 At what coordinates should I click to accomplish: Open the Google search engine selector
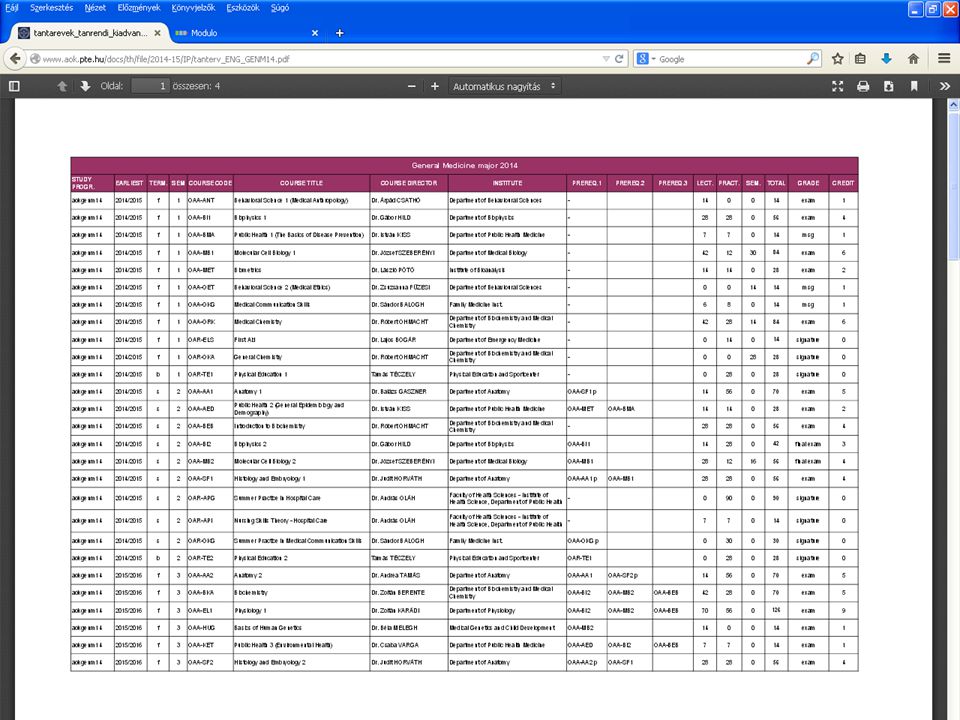[x=646, y=59]
